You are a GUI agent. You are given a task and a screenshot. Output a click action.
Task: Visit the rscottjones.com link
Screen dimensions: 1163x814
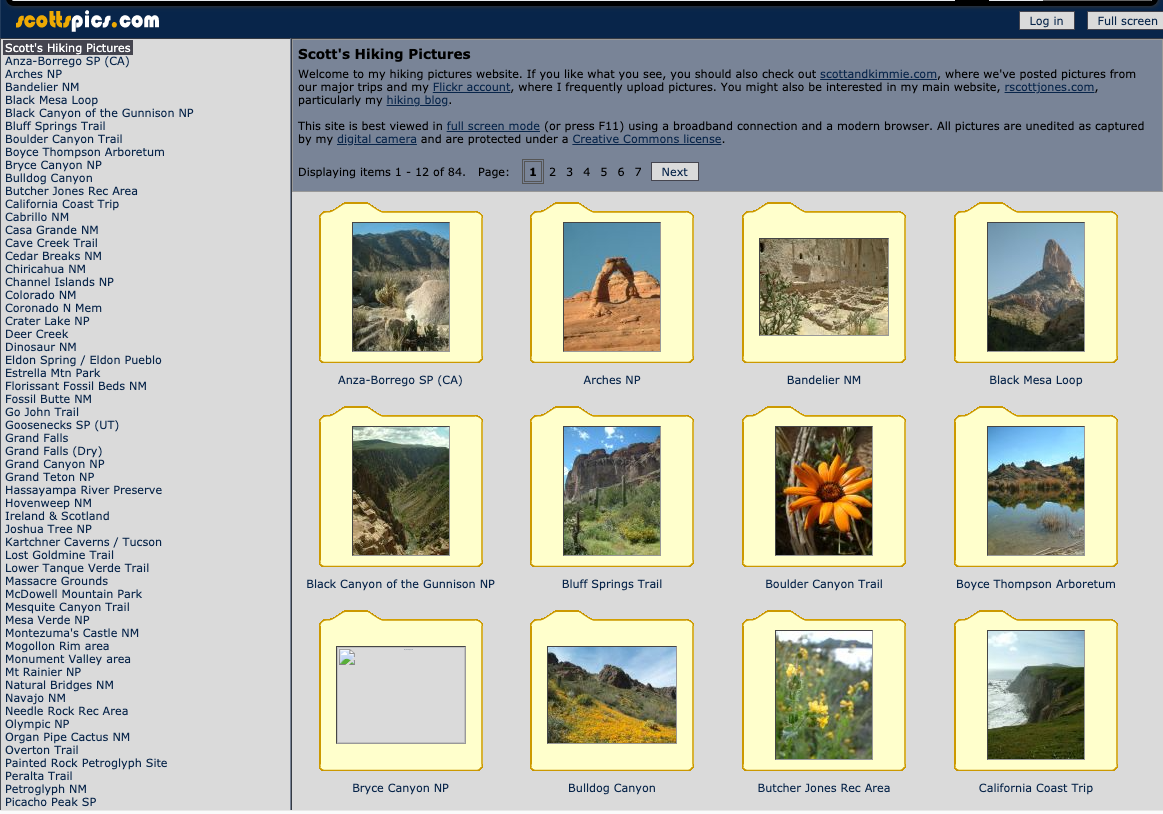pos(1050,87)
